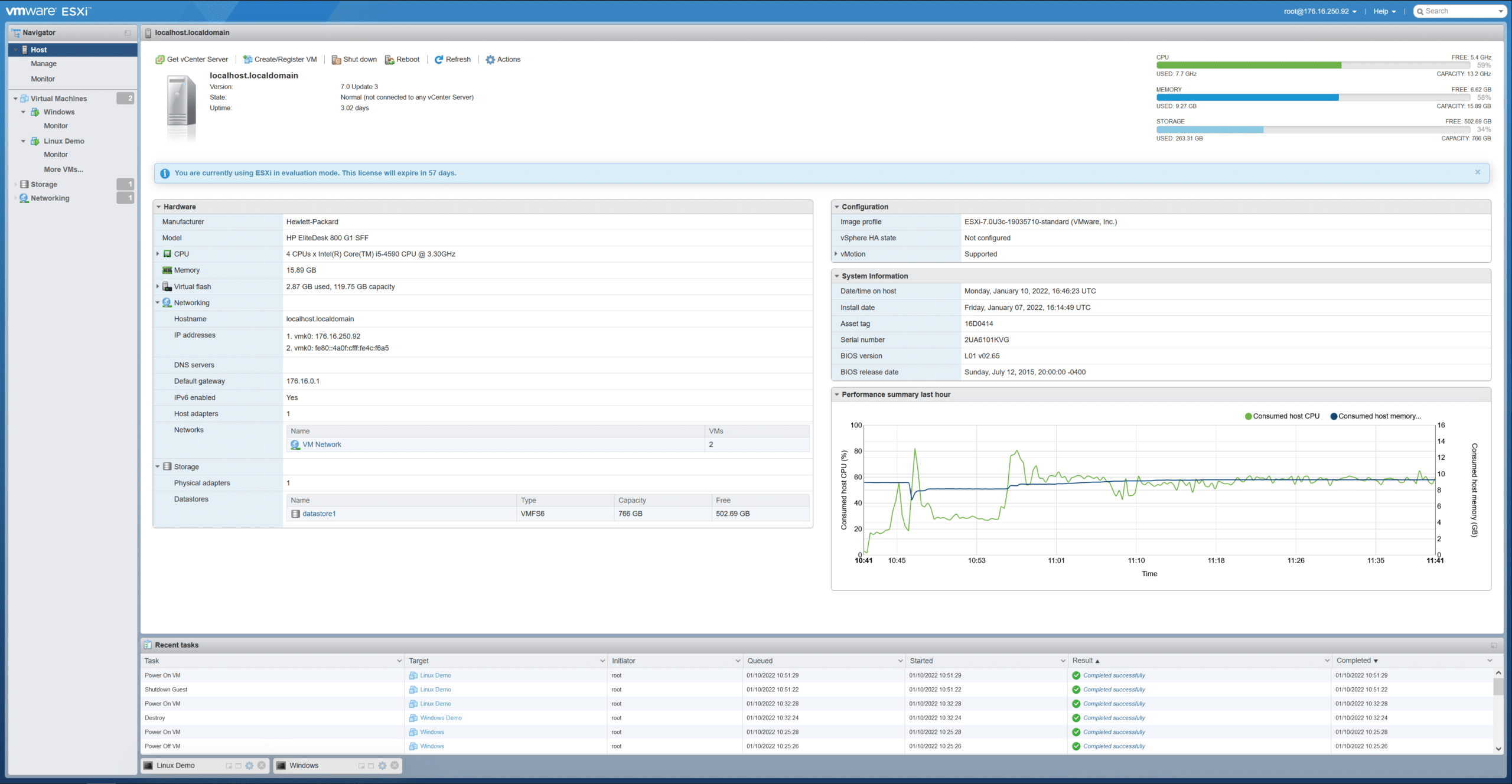Viewport: 1512px width, 784px height.
Task: Click the Linux Demo VM icon in Navigator
Action: (x=35, y=141)
